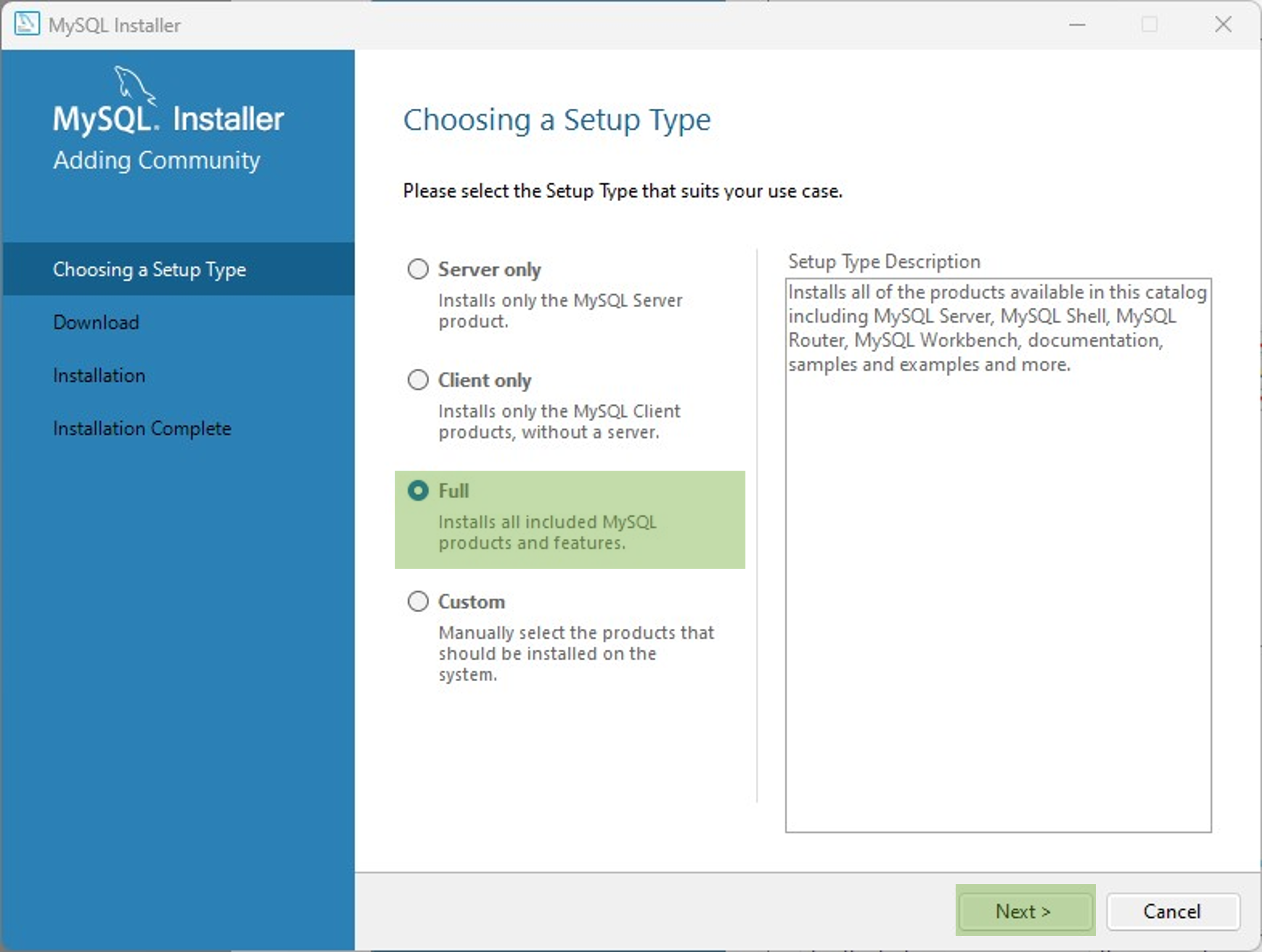
Task: Select the Installation step in the sidebar
Action: [x=99, y=375]
